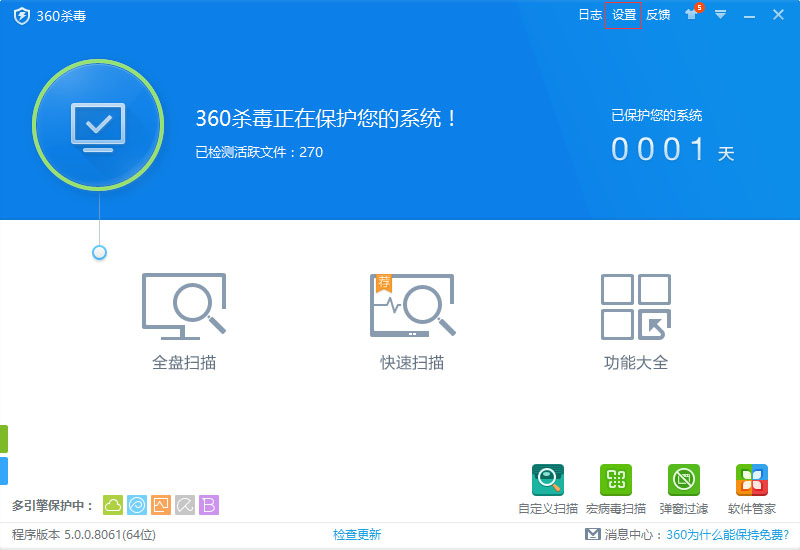Open 设置 settings

tap(624, 14)
